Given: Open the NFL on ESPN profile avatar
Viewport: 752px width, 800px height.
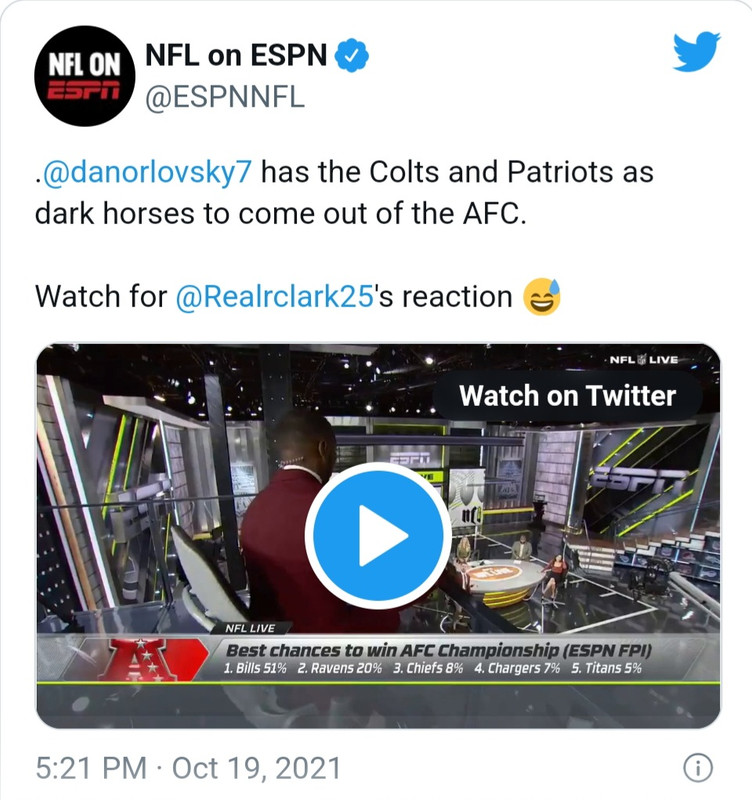Looking at the screenshot, I should point(85,76).
